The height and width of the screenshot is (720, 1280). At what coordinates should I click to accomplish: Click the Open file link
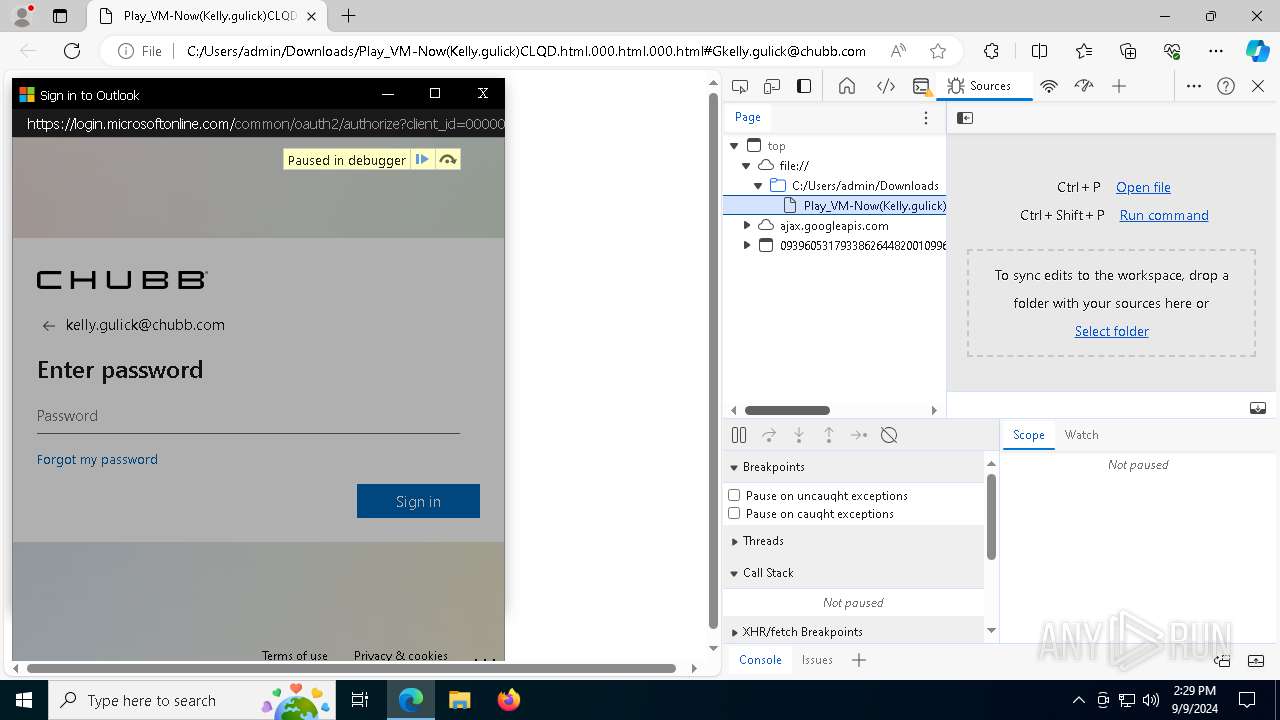pyautogui.click(x=1143, y=187)
